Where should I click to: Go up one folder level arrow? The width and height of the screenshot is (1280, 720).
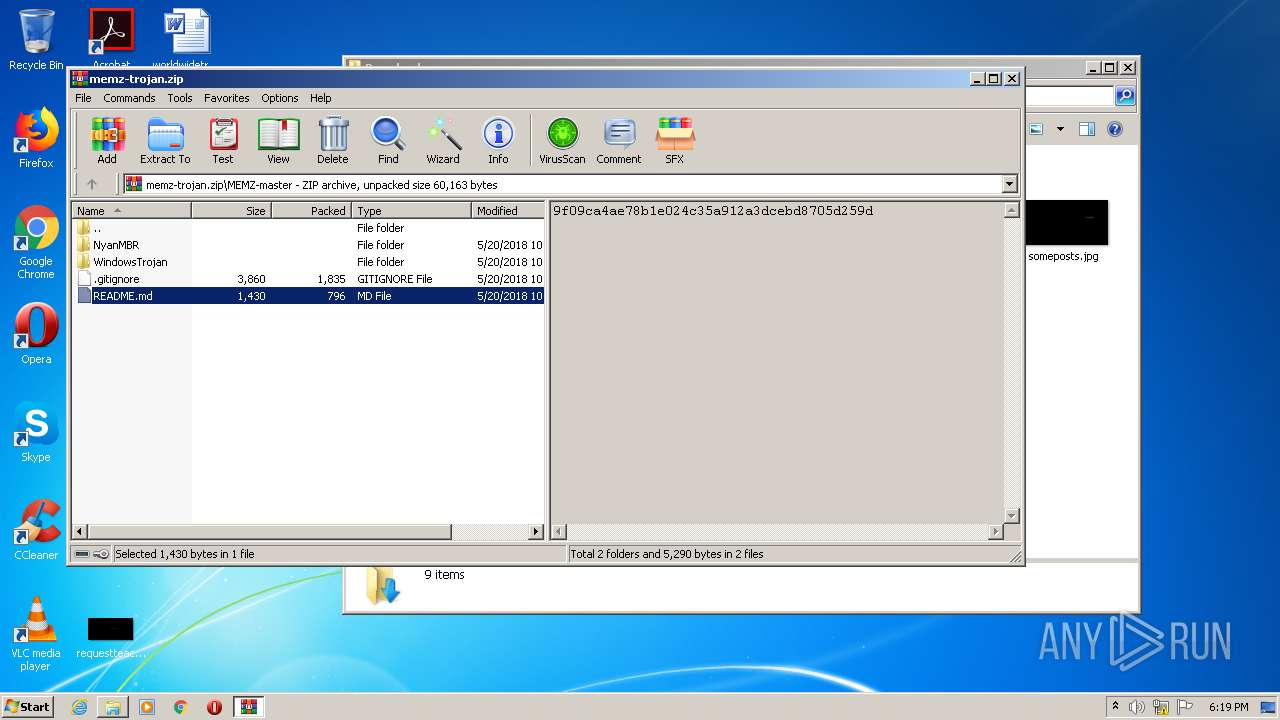92,184
